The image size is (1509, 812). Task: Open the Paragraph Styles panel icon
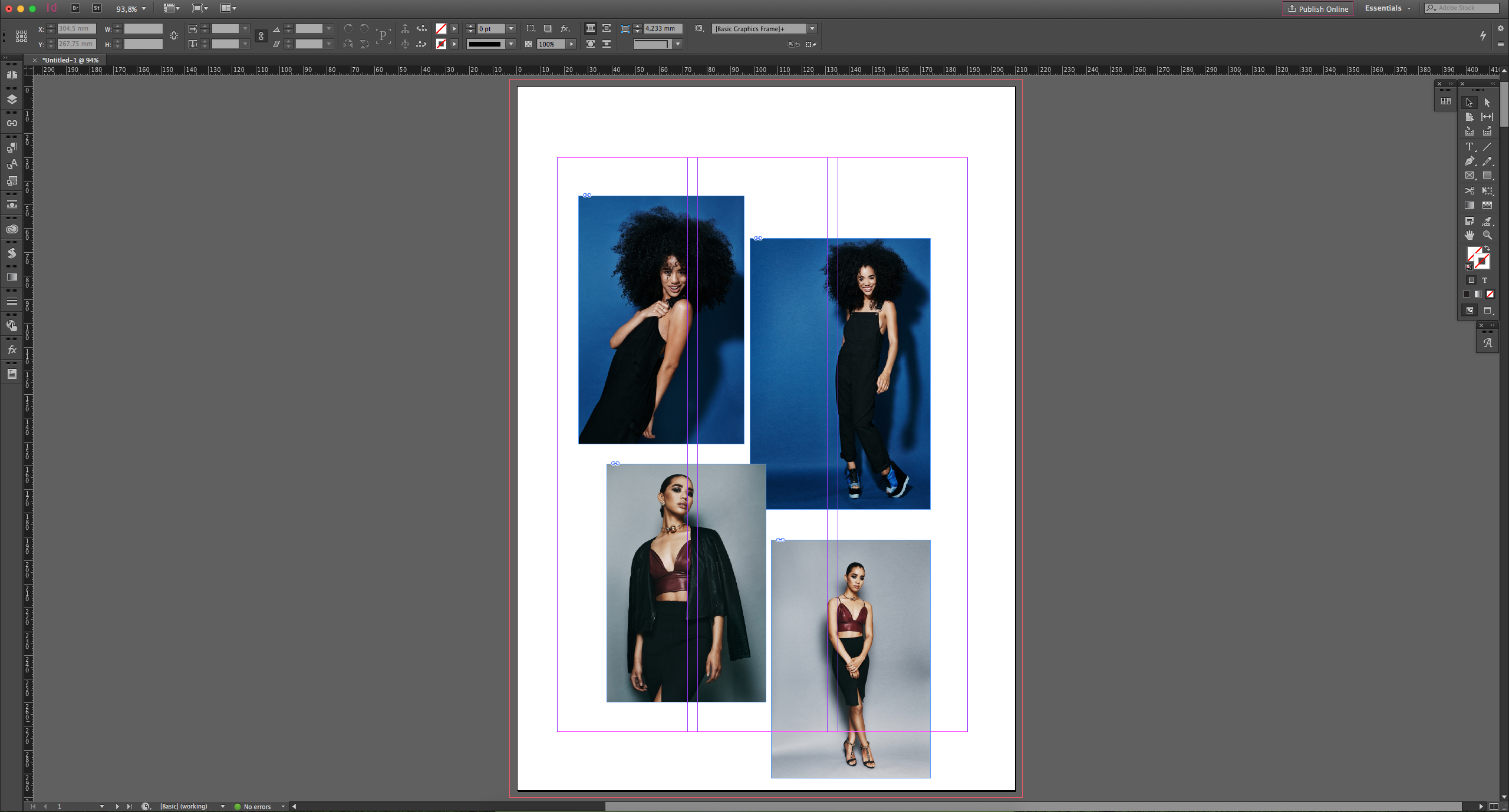[x=12, y=147]
